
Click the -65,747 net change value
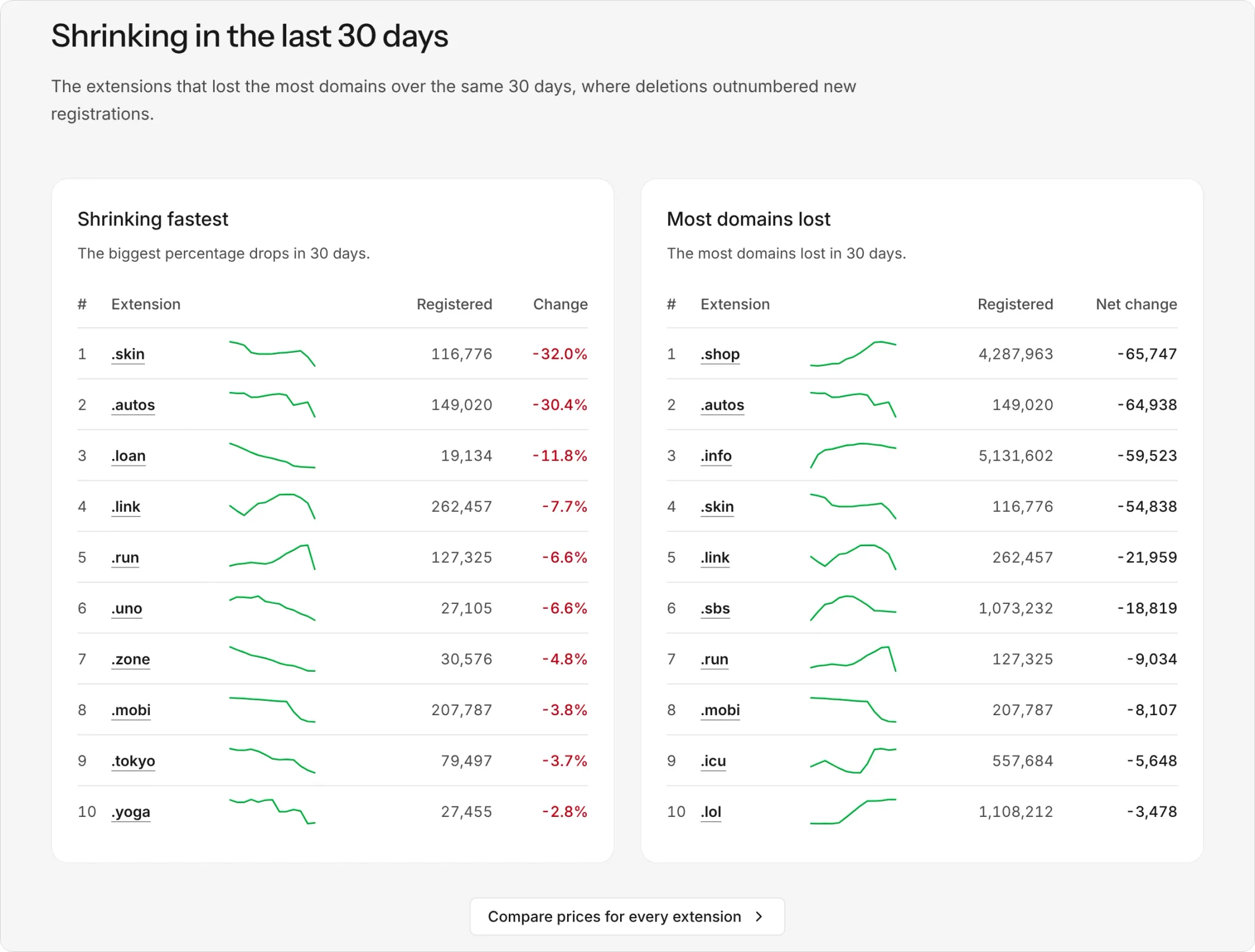[x=1147, y=355]
